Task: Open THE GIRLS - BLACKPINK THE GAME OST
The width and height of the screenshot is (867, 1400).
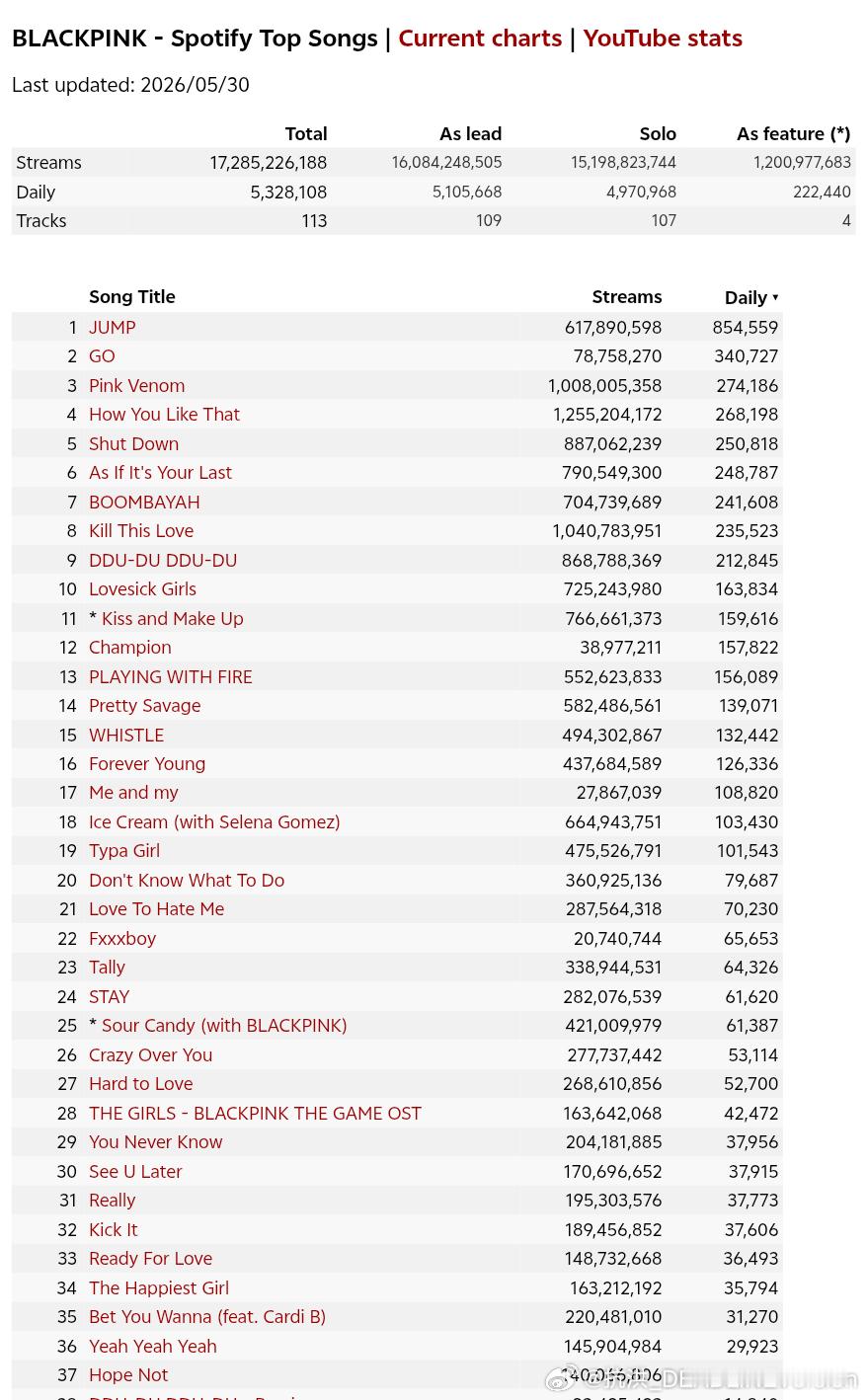Action: (x=255, y=1113)
